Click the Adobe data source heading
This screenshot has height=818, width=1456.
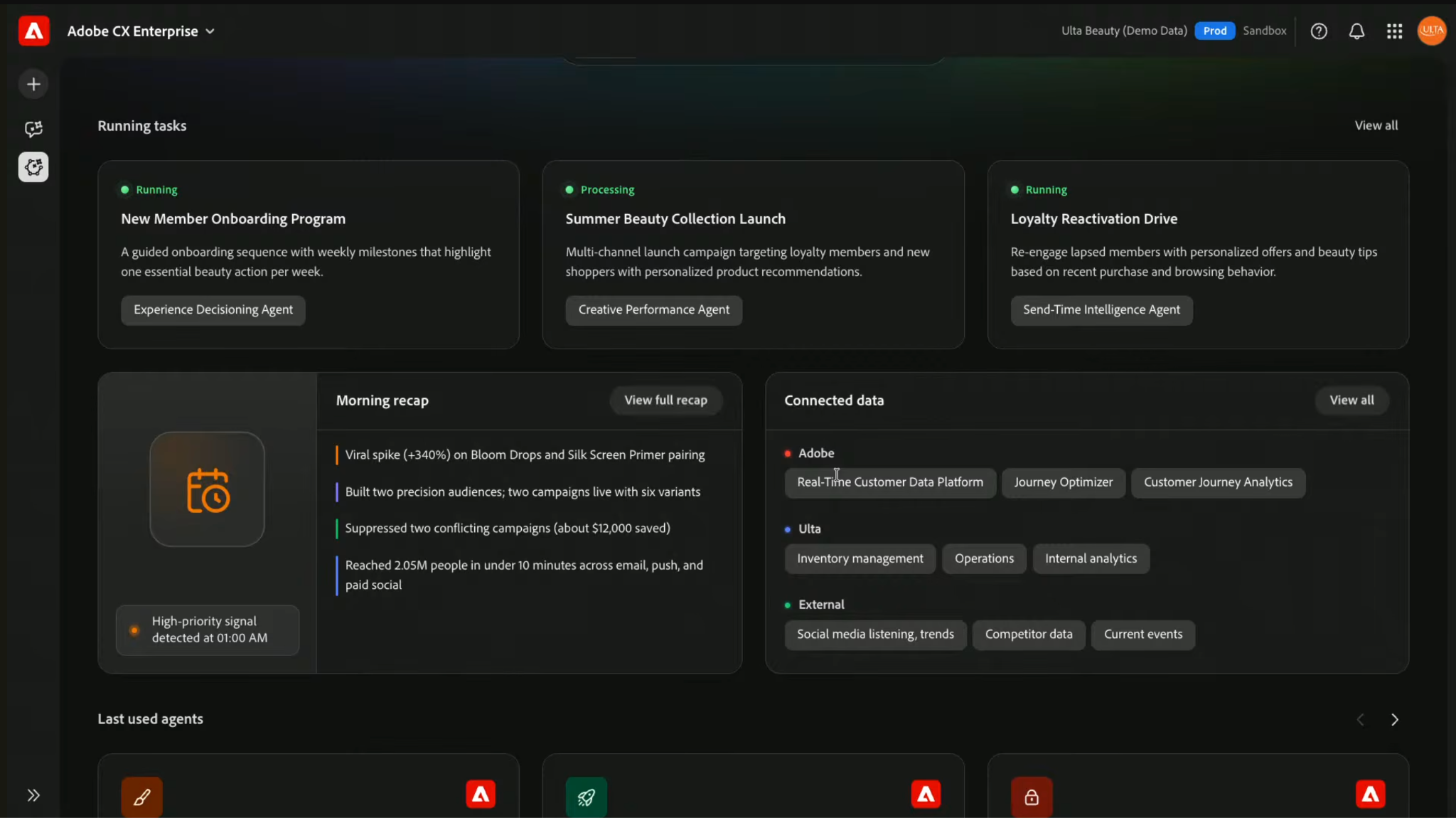[816, 454]
